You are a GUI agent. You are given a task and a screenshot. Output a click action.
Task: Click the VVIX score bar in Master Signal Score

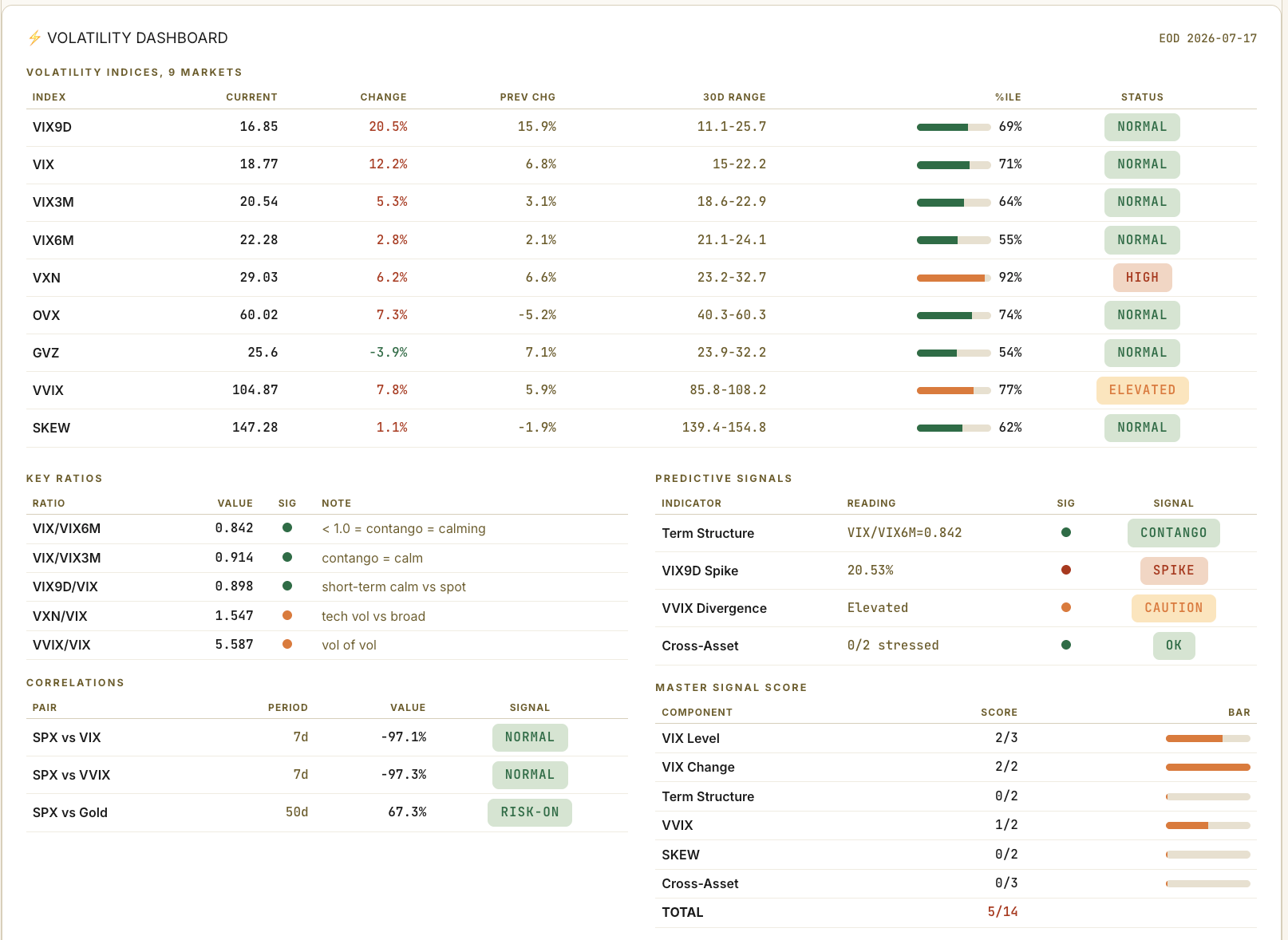(1208, 825)
